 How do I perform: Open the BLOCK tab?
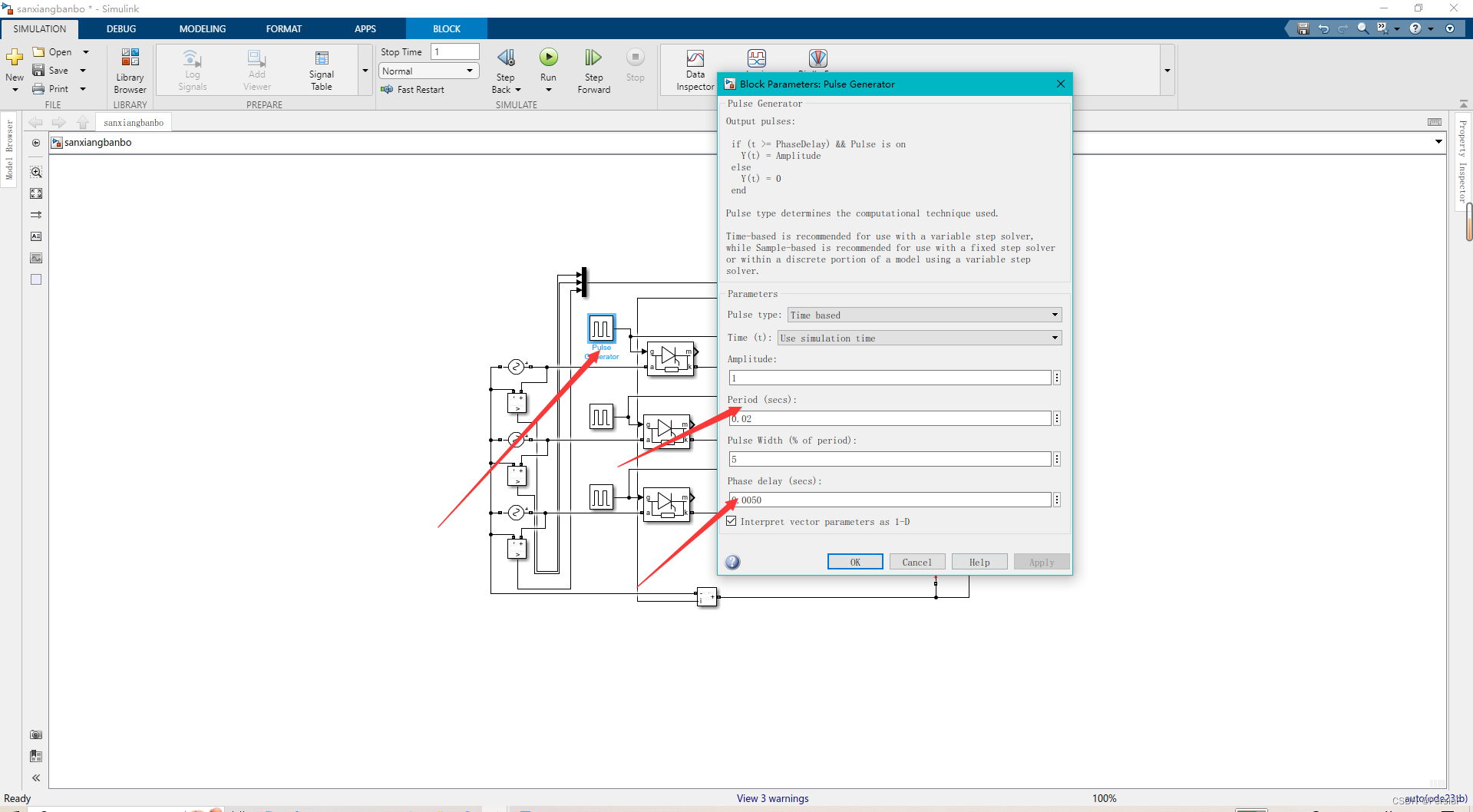point(447,29)
